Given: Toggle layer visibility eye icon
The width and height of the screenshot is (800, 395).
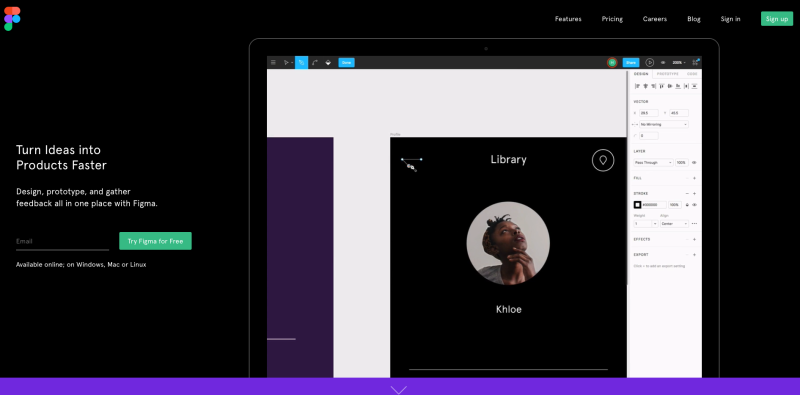Looking at the screenshot, I should (x=694, y=162).
